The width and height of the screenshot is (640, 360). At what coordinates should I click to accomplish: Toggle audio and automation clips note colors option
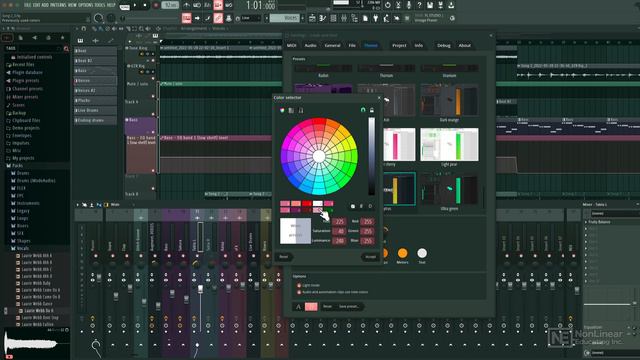(x=299, y=292)
